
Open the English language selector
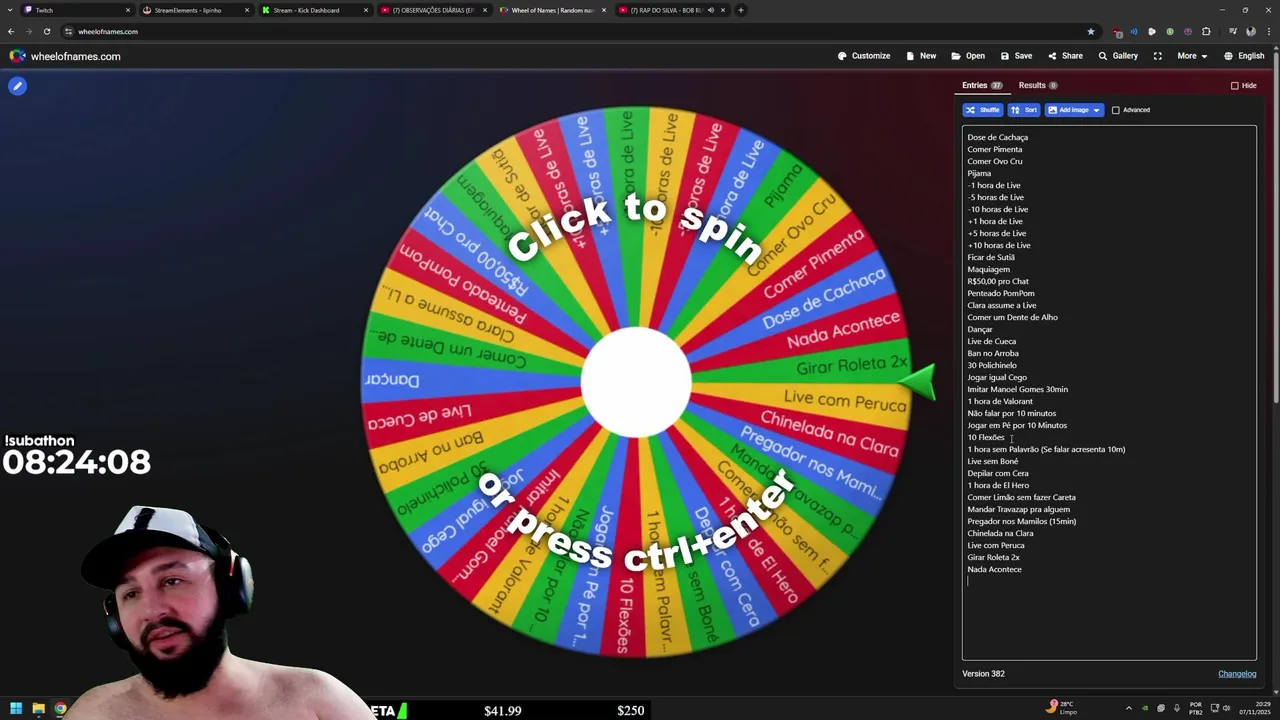(x=1244, y=56)
